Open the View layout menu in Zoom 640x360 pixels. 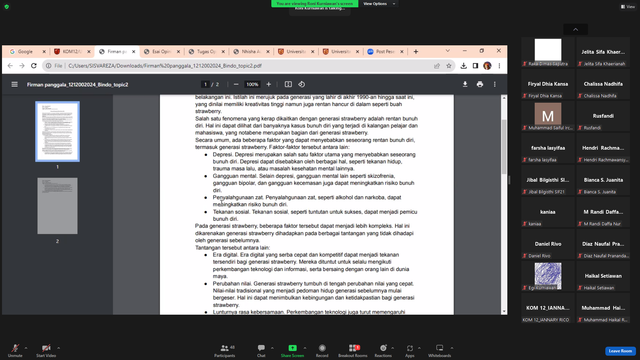628,7
